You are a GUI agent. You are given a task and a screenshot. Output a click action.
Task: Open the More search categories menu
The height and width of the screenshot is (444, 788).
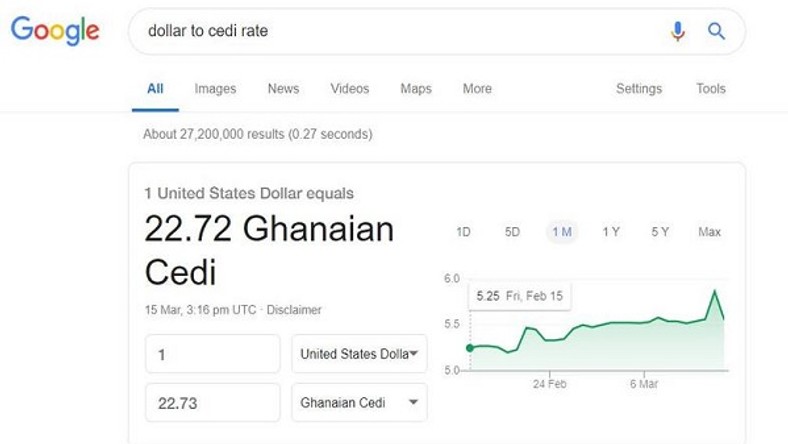click(477, 88)
